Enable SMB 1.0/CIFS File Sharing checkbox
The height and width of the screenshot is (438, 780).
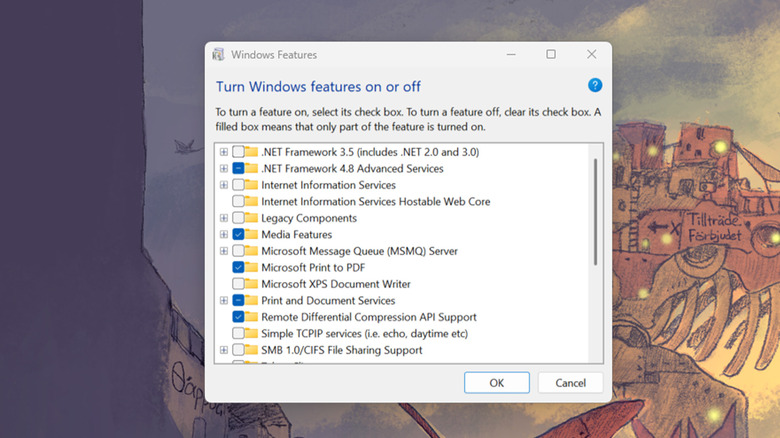tap(238, 349)
